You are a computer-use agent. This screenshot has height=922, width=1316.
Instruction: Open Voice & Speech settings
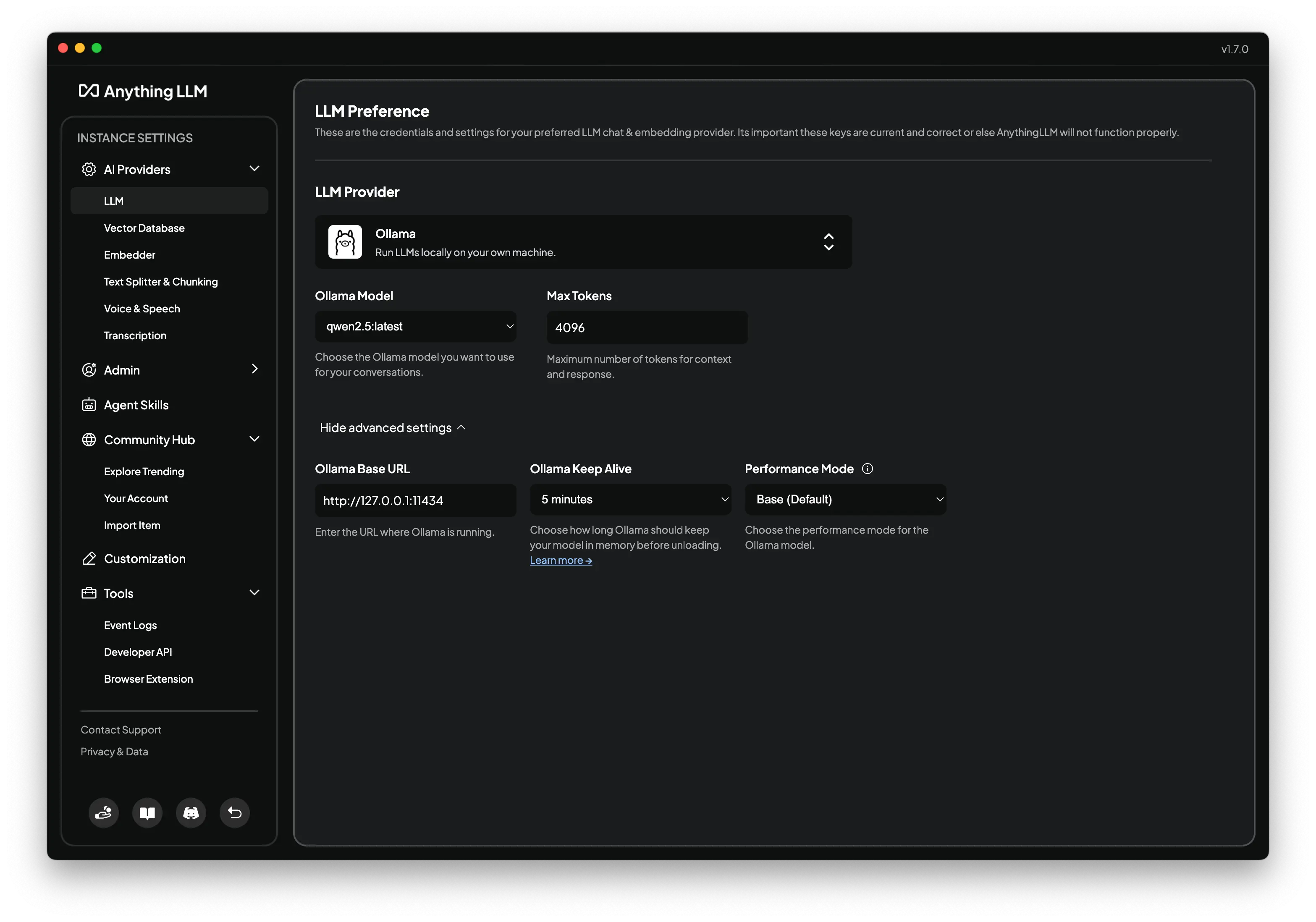pyautogui.click(x=142, y=309)
